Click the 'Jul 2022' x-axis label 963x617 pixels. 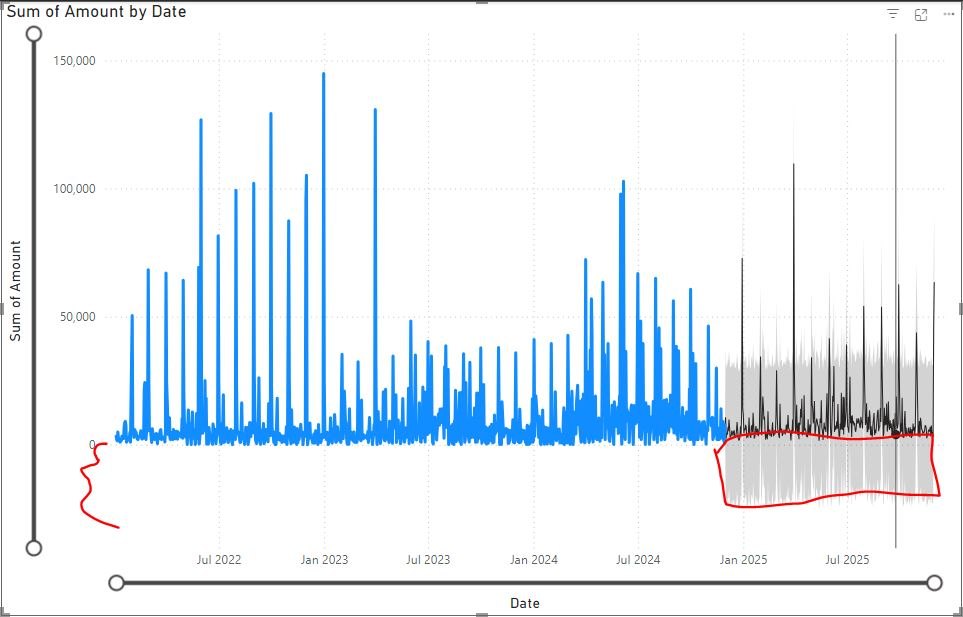point(219,560)
